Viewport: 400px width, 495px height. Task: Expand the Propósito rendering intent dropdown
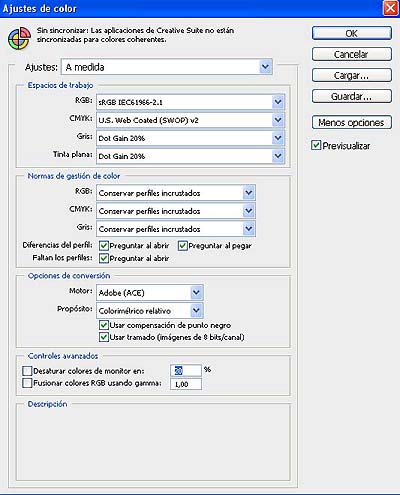(x=150, y=311)
